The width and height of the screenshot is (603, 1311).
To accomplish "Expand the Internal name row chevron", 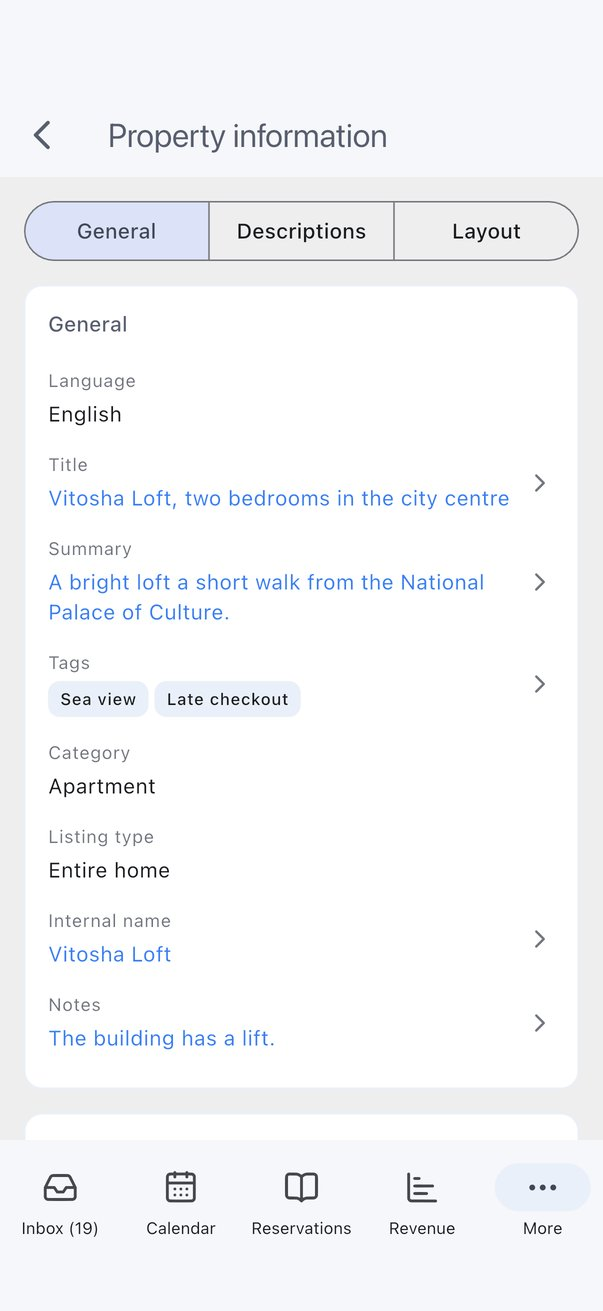I will coord(540,939).
